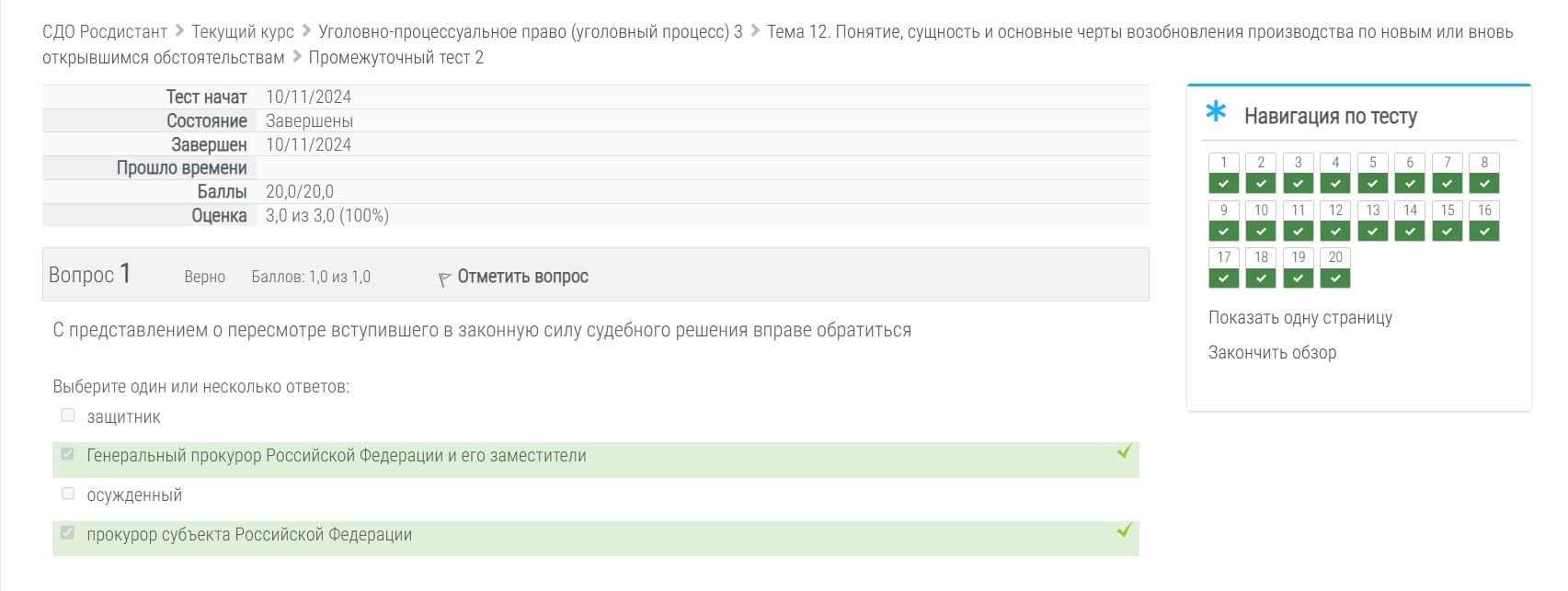Screen dimensions: 1568x591
Task: Go to Текущий курс breadcrumb
Action: (x=243, y=32)
